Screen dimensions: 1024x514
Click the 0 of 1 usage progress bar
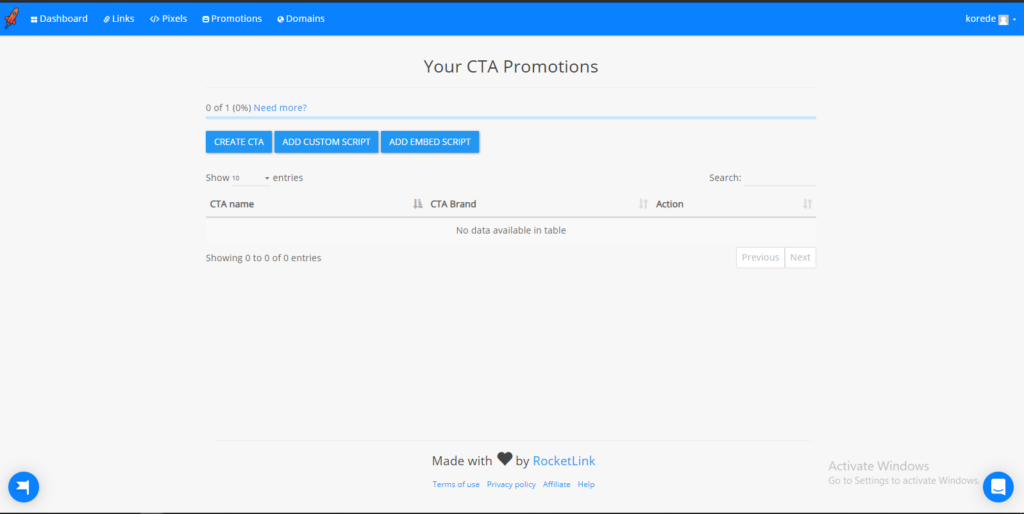tap(511, 118)
